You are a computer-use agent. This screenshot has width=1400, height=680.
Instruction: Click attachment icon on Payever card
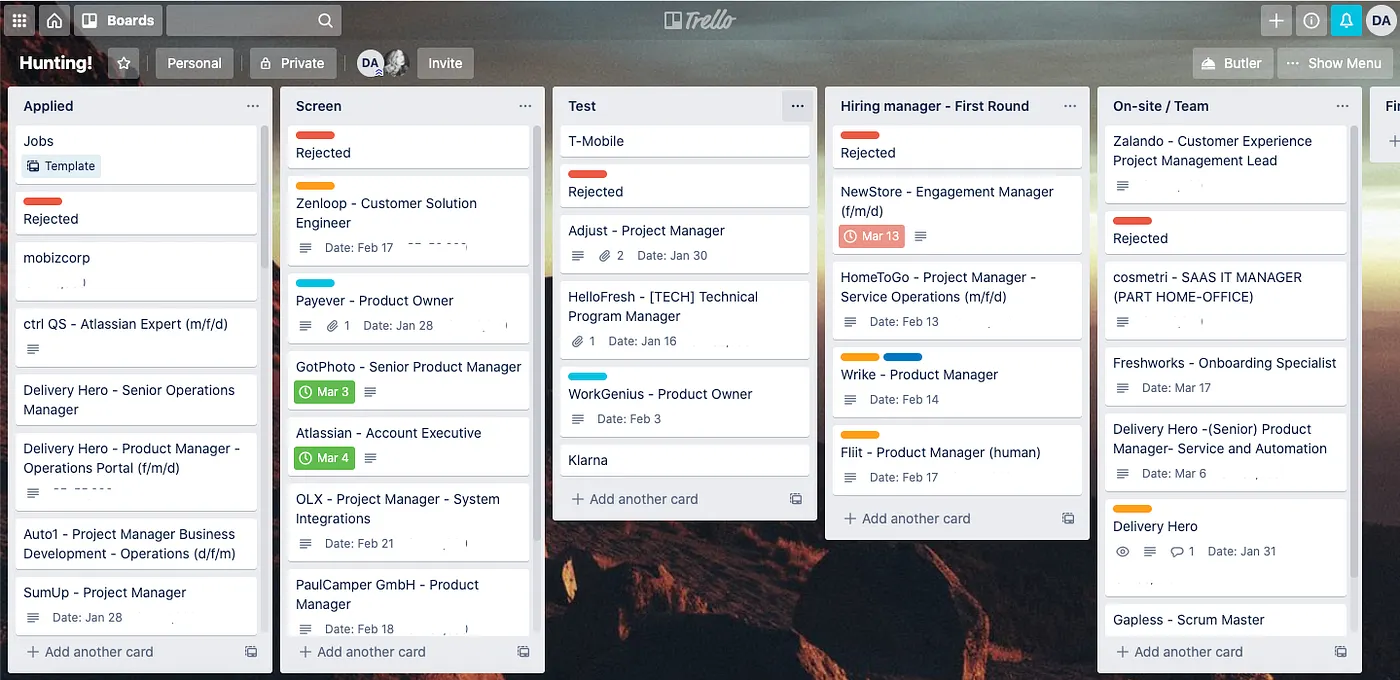[x=332, y=326]
